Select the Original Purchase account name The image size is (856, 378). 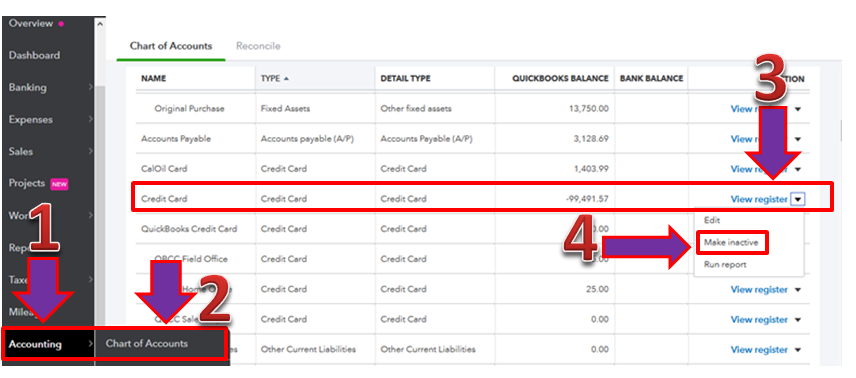pyautogui.click(x=189, y=109)
